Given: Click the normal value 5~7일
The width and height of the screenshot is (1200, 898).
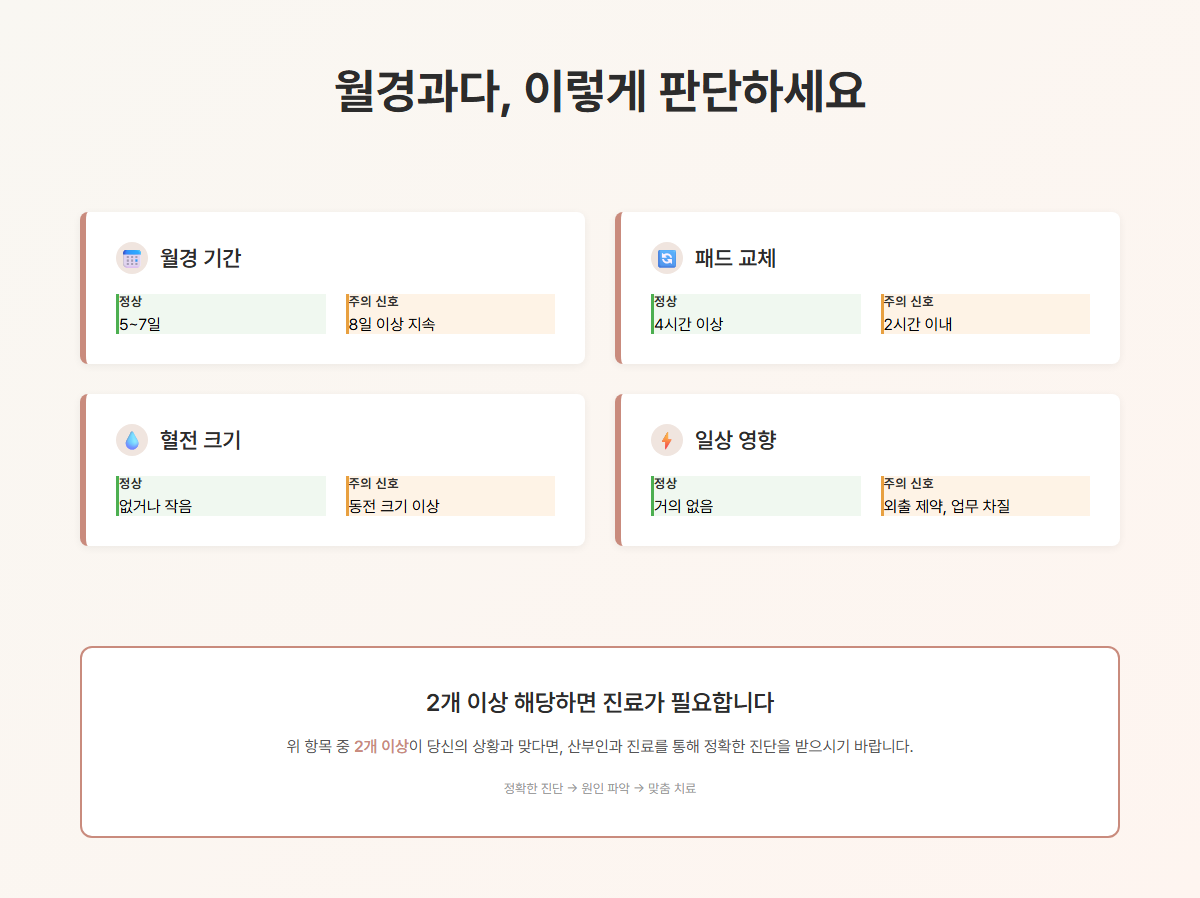Looking at the screenshot, I should pos(140,324).
